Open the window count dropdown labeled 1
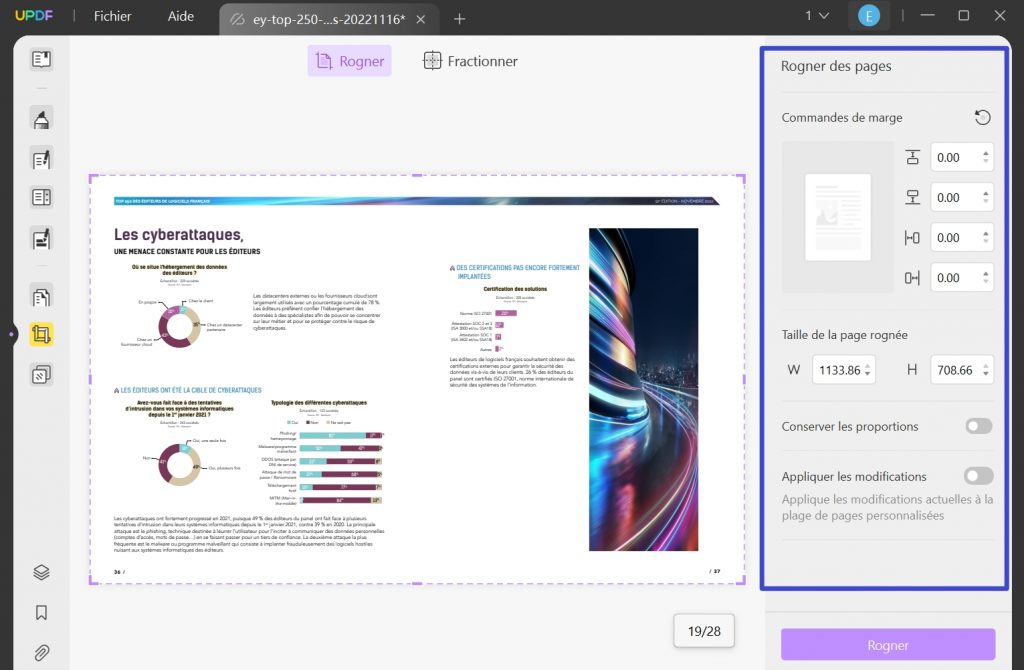1024x670 pixels. (x=816, y=16)
